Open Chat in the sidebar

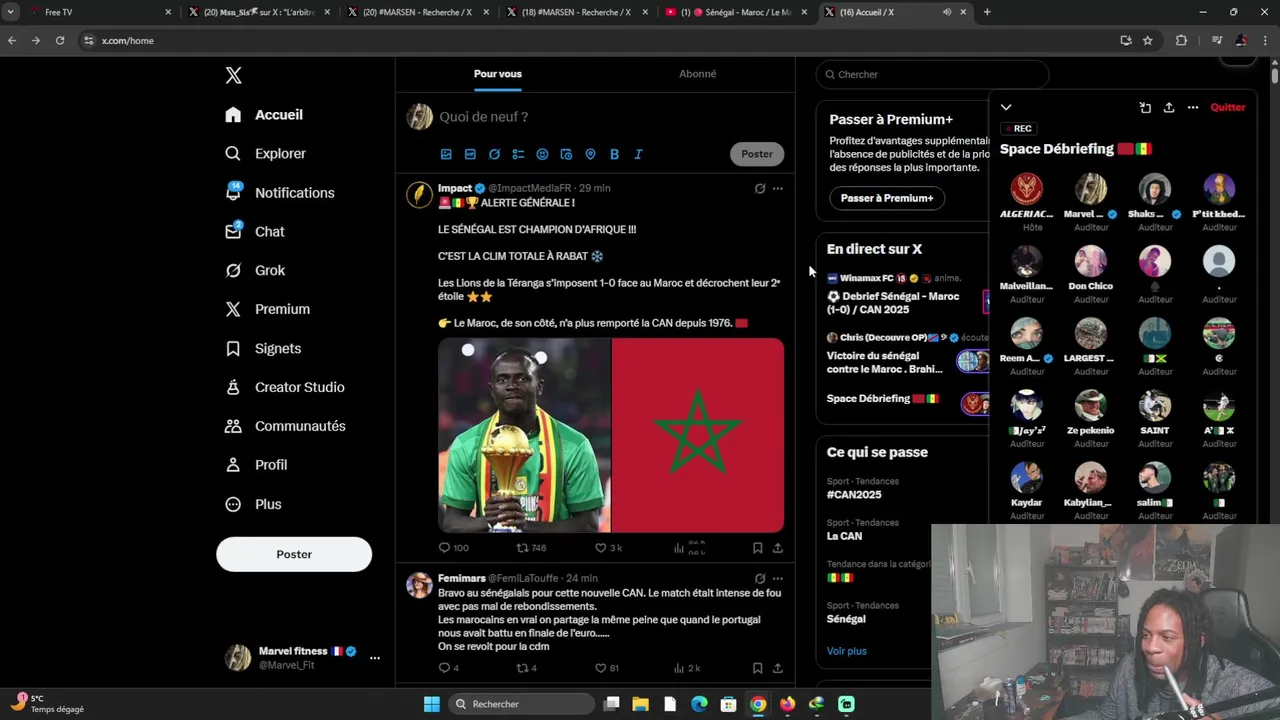tap(255, 231)
